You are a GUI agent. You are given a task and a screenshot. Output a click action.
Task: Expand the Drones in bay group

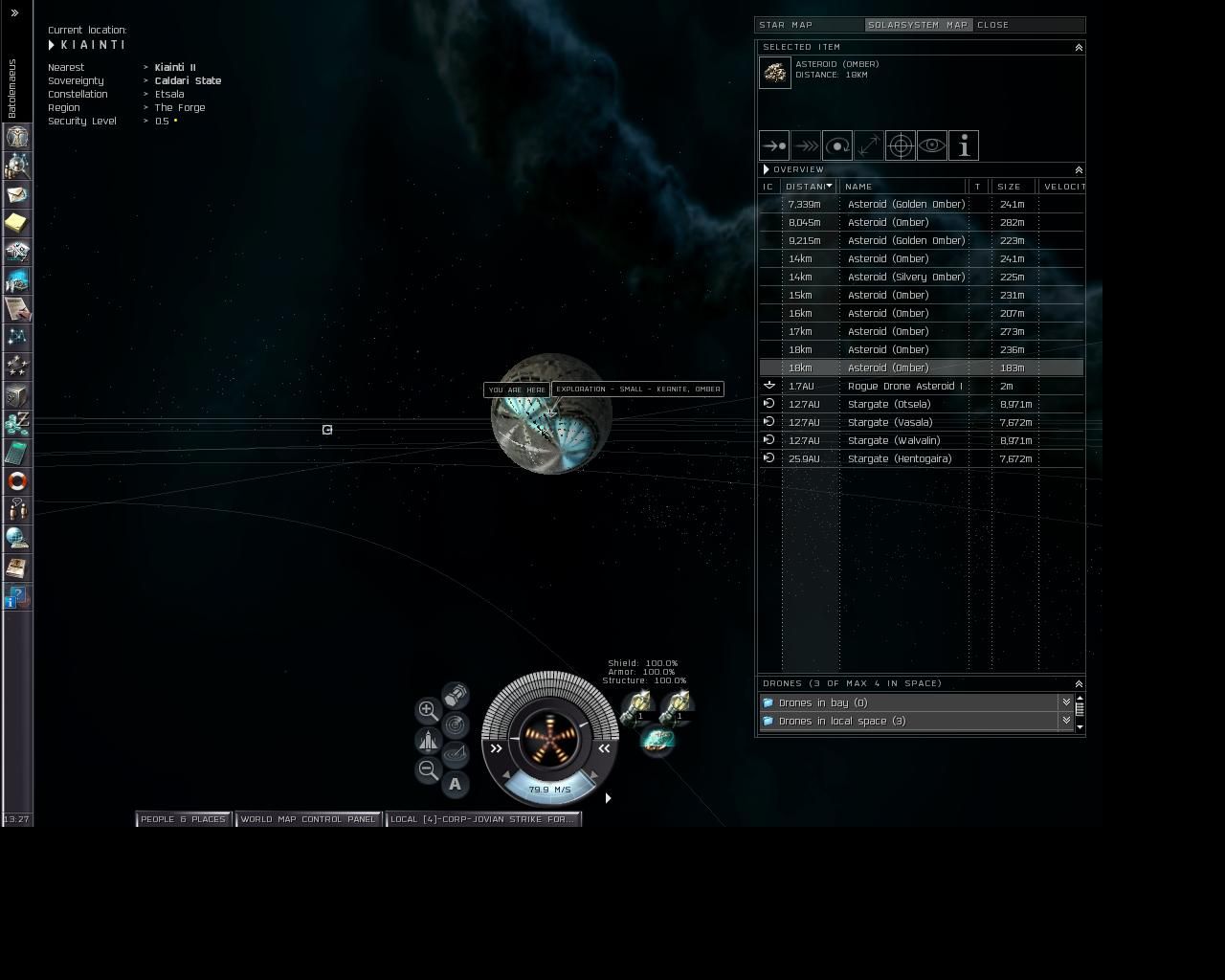pyautogui.click(x=1065, y=702)
